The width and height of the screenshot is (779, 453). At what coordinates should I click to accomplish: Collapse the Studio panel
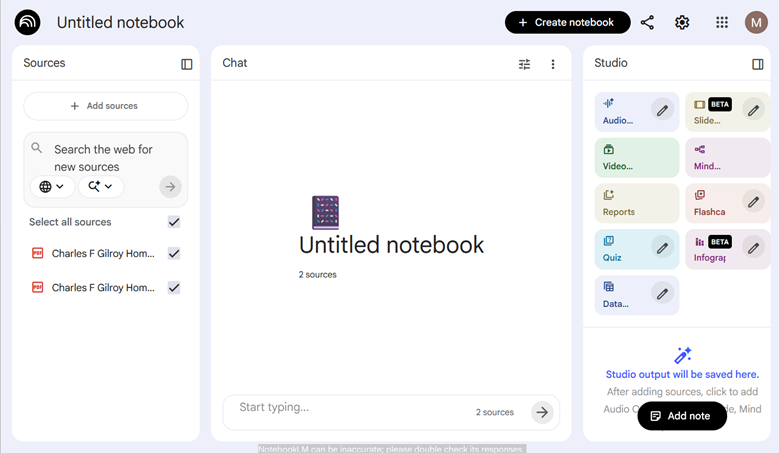coord(758,64)
